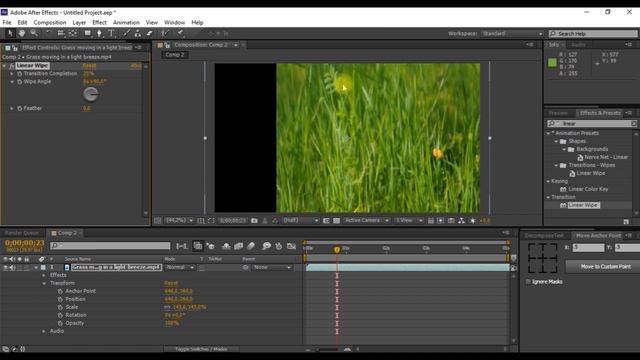
Task: Click the timeline layer search field
Action: [110, 246]
